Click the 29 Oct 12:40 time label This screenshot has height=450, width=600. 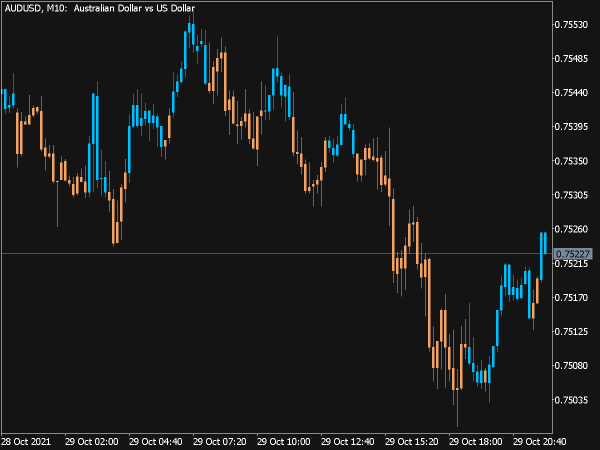(347, 442)
